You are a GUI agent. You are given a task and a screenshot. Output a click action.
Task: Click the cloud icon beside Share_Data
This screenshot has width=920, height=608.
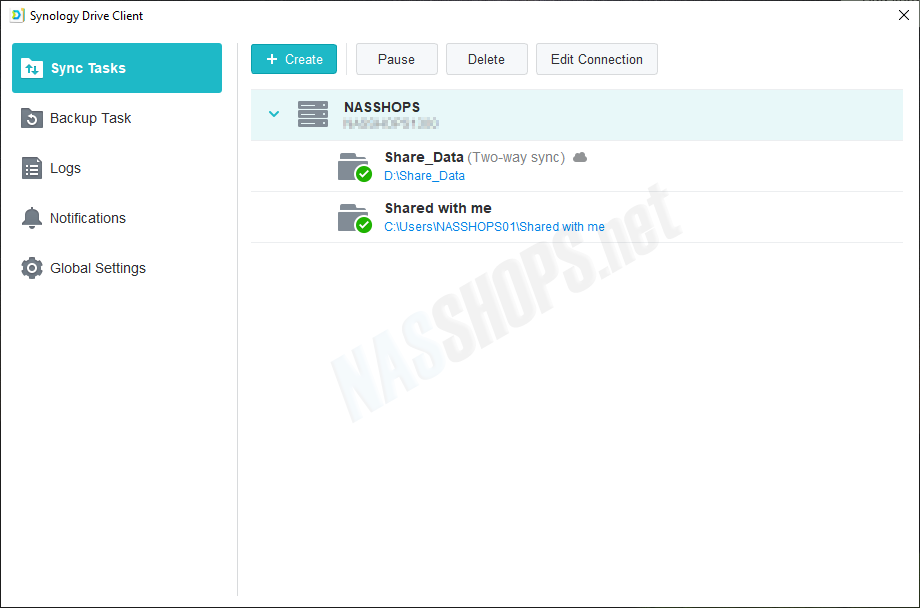pos(580,157)
